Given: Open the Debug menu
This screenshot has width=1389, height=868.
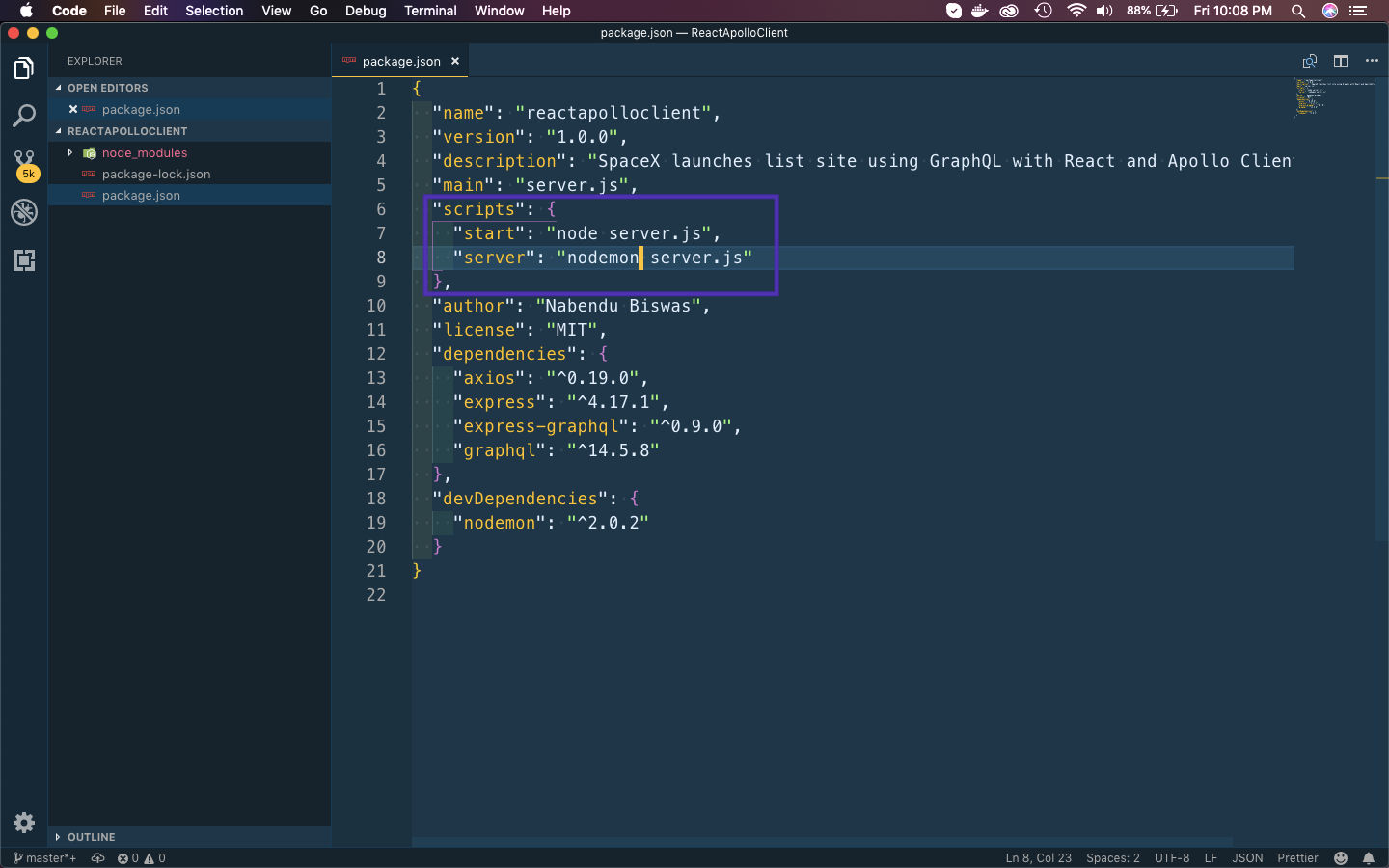Looking at the screenshot, I should (x=366, y=11).
